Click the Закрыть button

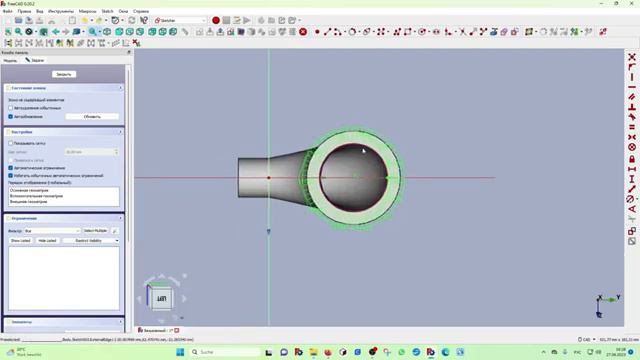coord(64,74)
